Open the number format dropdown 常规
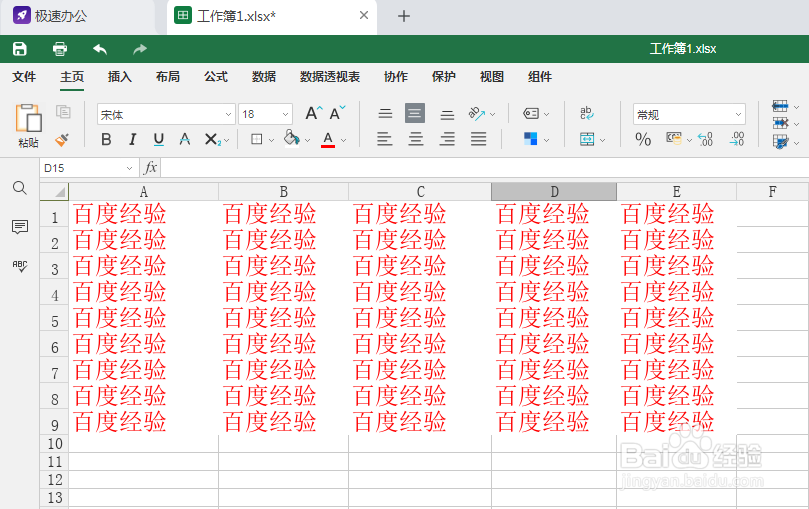 pos(689,114)
